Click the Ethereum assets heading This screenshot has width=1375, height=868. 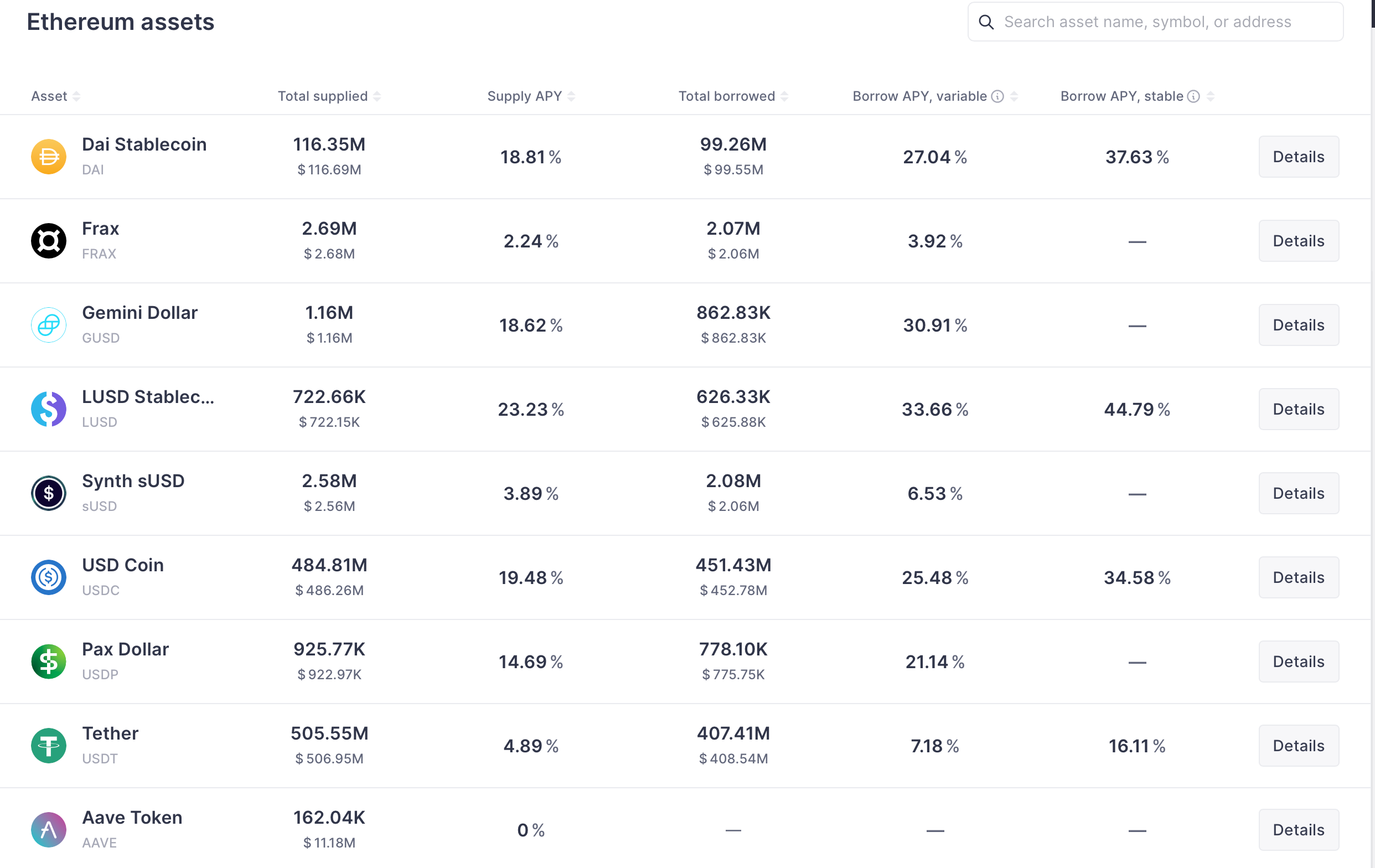[x=121, y=22]
